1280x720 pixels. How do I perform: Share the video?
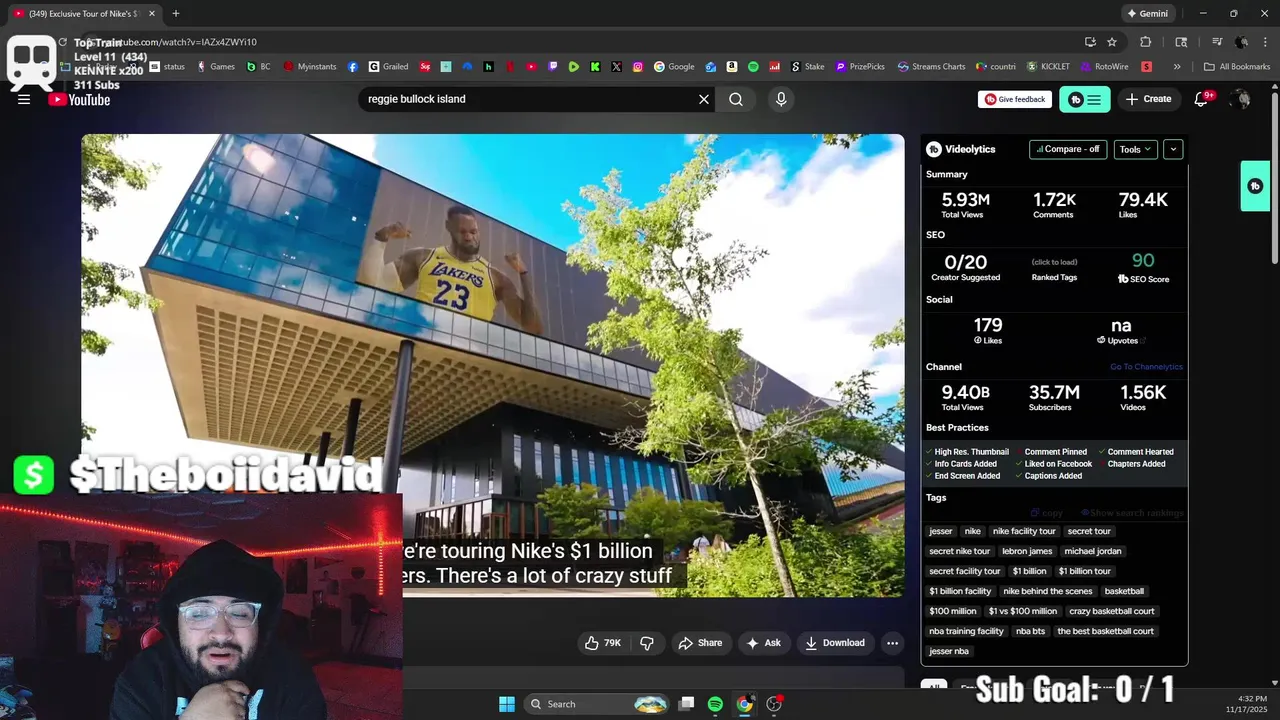click(700, 643)
